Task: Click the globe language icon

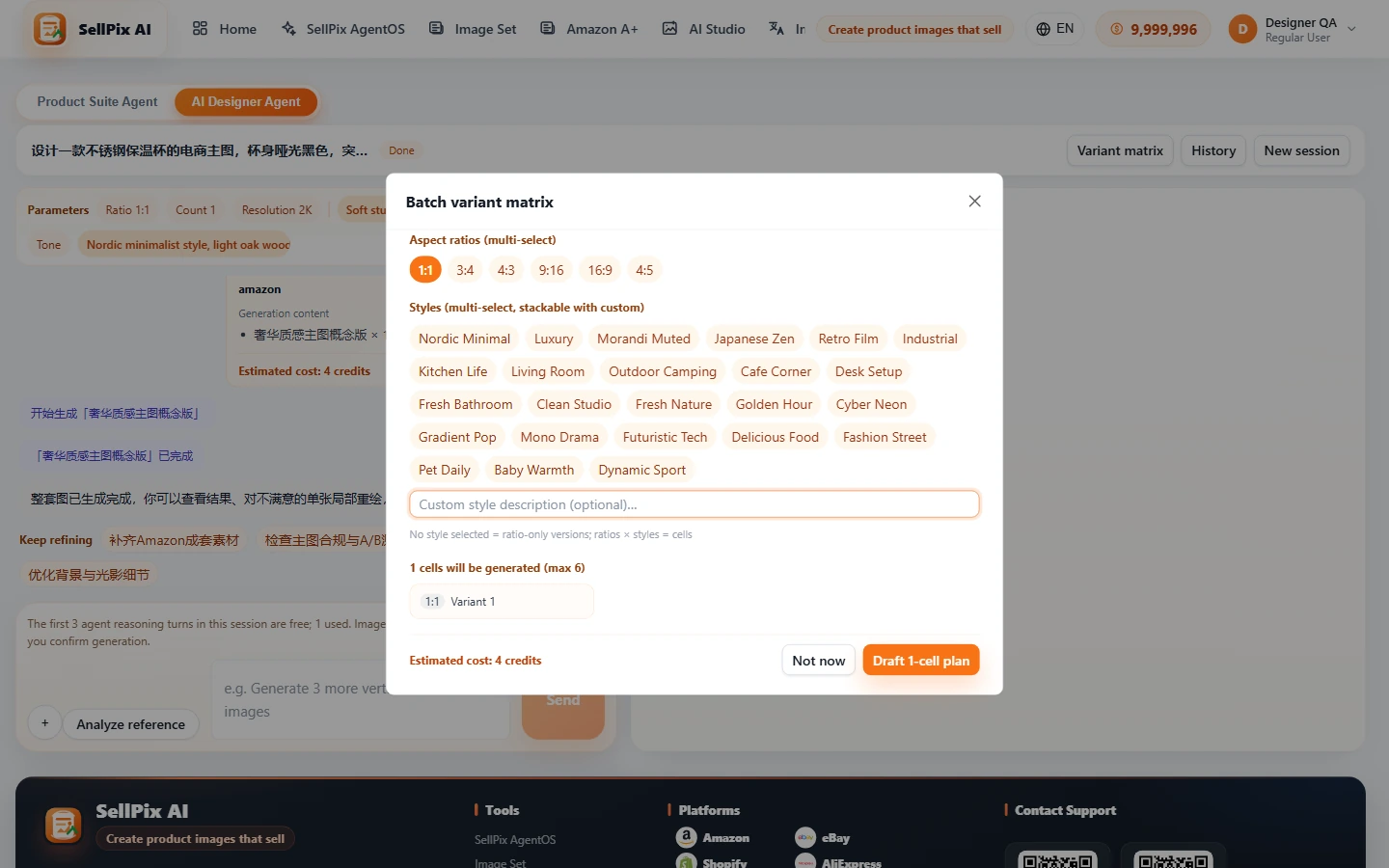Action: click(1043, 29)
